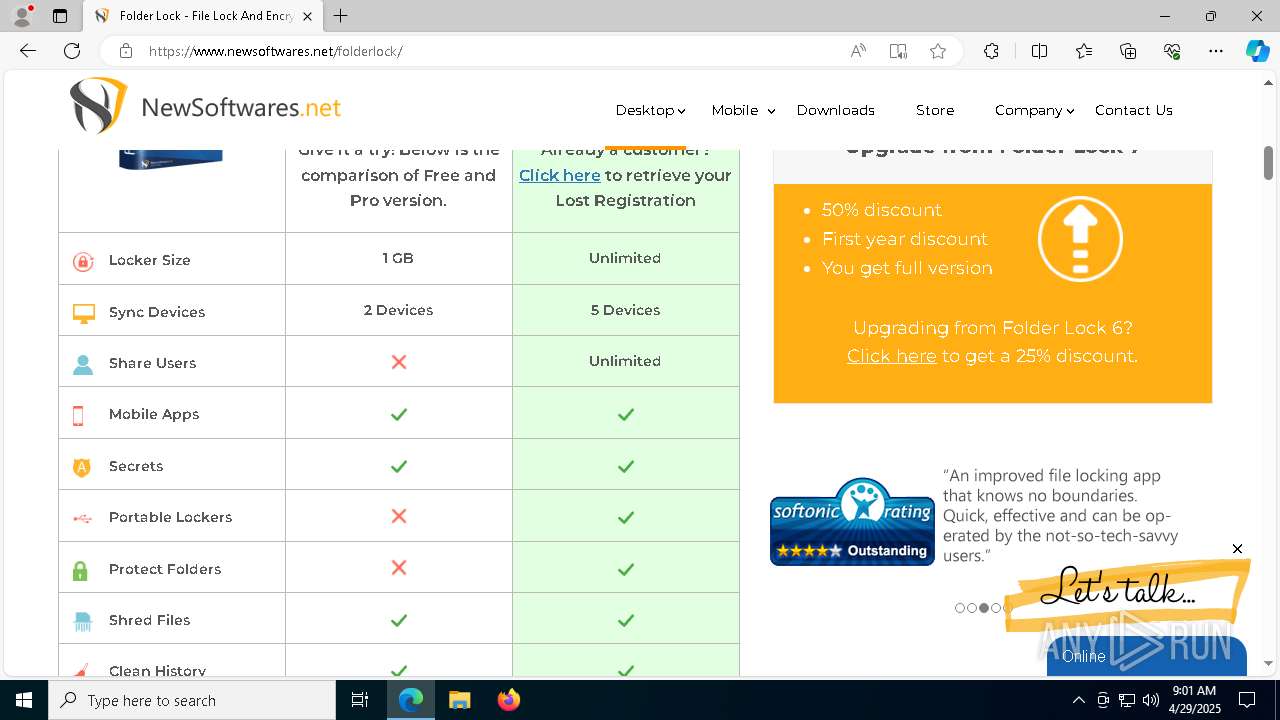
Task: Click here to retrieve Lost Registration
Action: pyautogui.click(x=560, y=175)
